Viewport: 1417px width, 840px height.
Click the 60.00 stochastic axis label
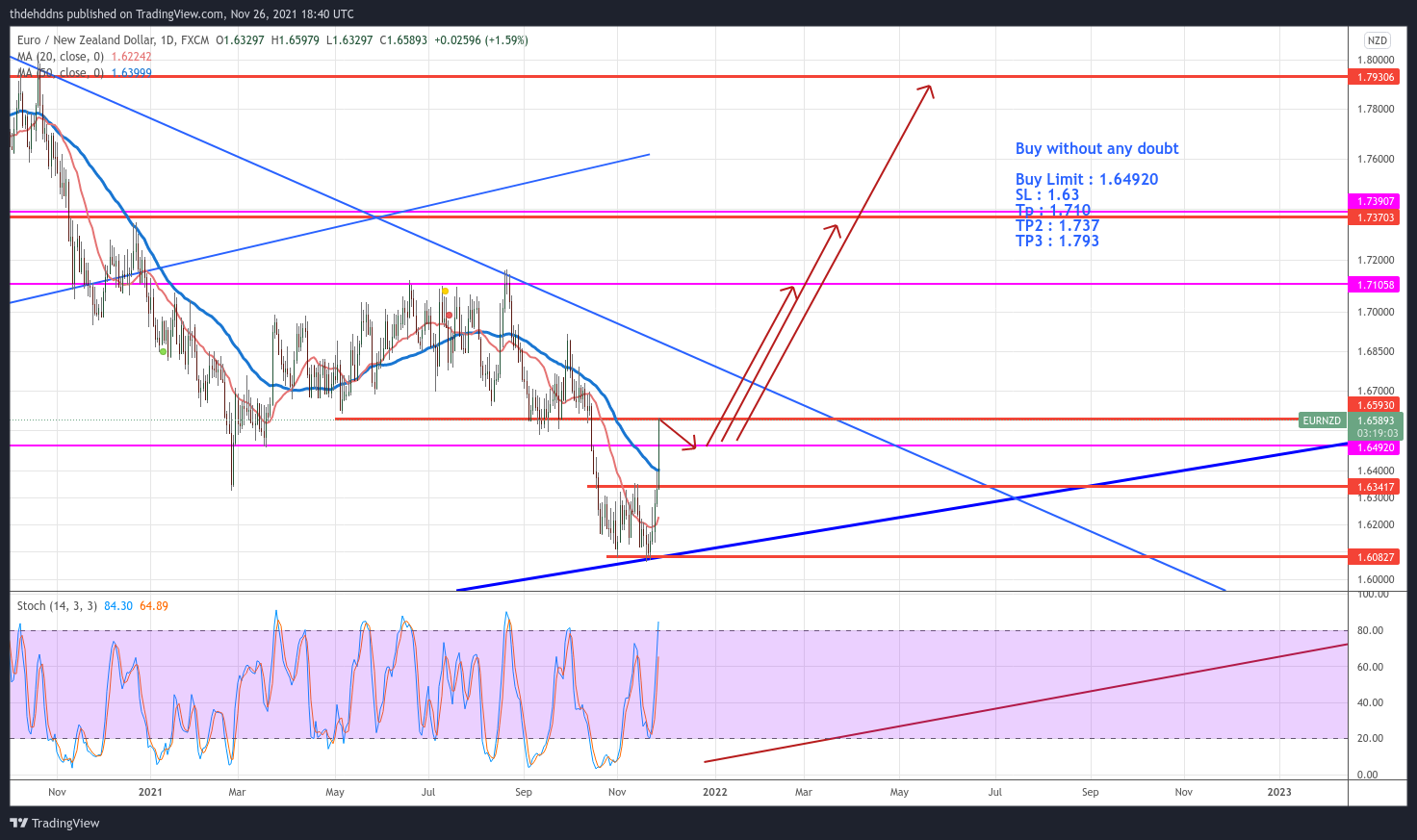pyautogui.click(x=1370, y=667)
